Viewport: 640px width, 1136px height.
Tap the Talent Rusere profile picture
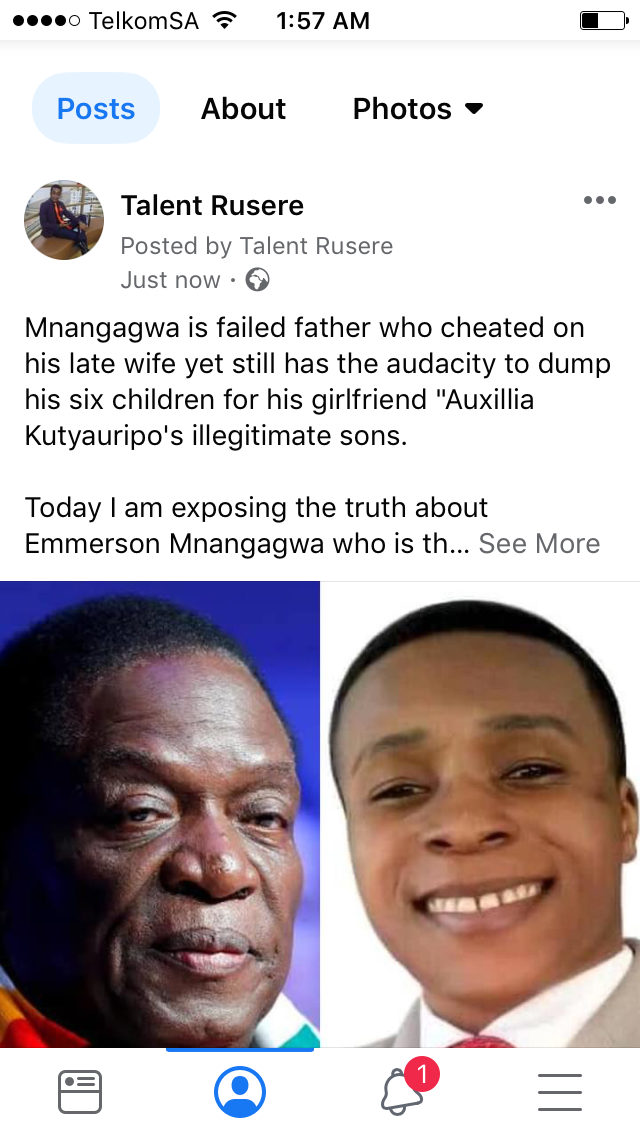pos(64,220)
